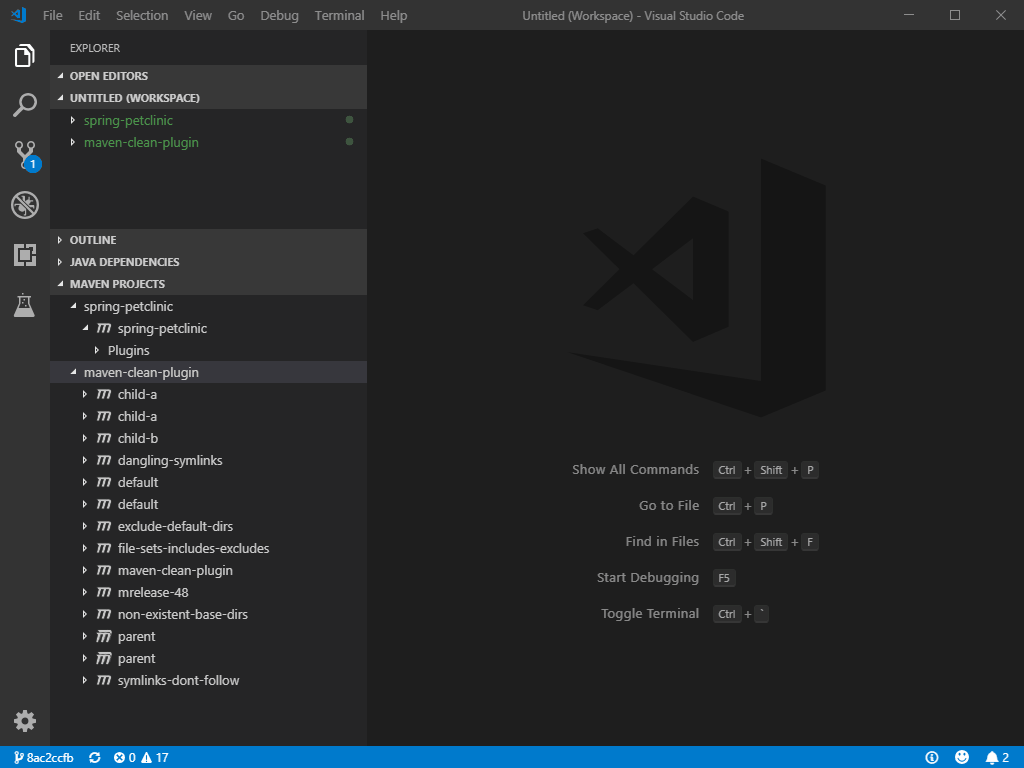Open the Debug view from the activity bar

click(x=24, y=204)
